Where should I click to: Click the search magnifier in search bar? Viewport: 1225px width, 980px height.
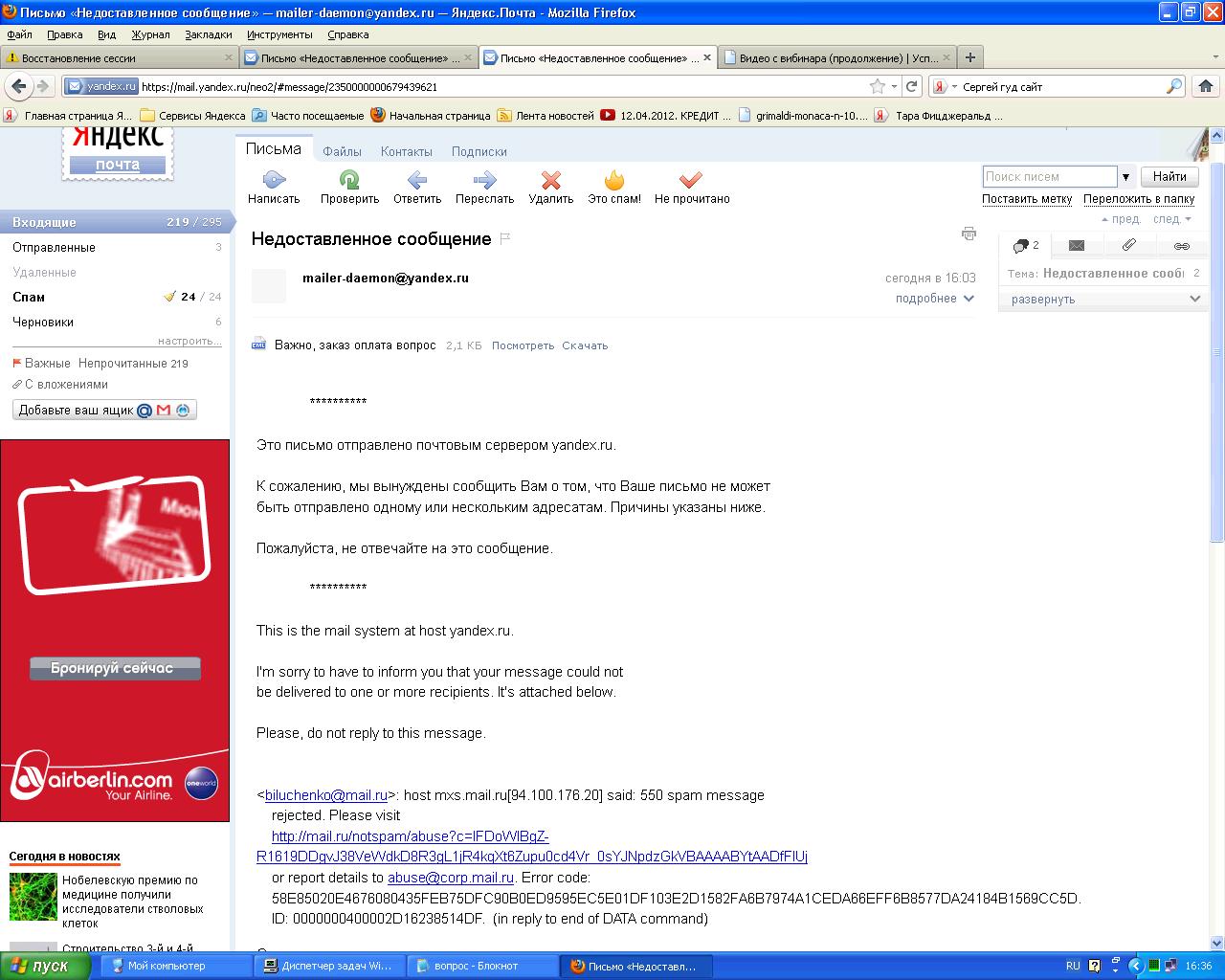[1174, 86]
